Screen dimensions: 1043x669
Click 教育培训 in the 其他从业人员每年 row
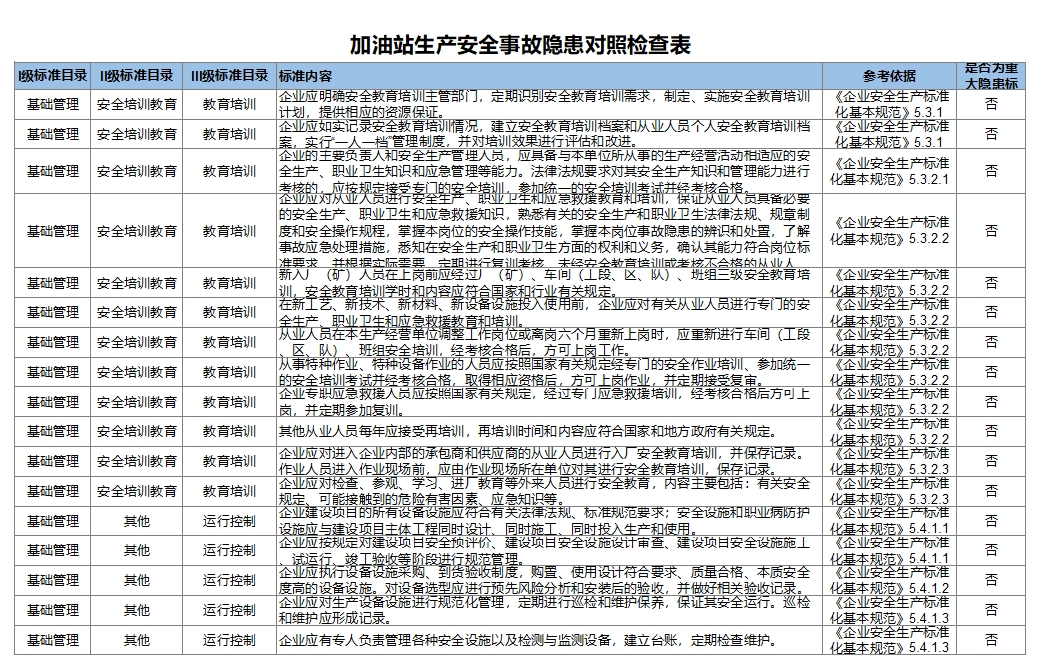pyautogui.click(x=229, y=431)
